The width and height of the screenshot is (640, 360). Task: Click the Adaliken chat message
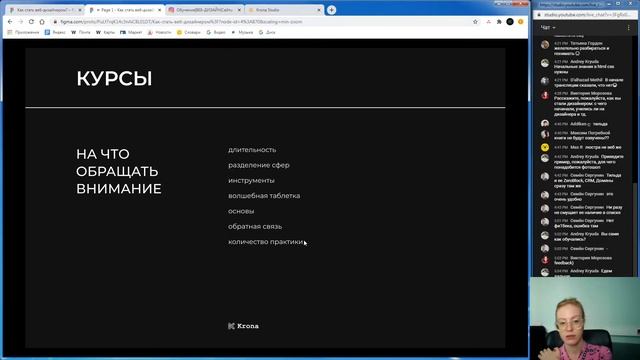[580, 124]
